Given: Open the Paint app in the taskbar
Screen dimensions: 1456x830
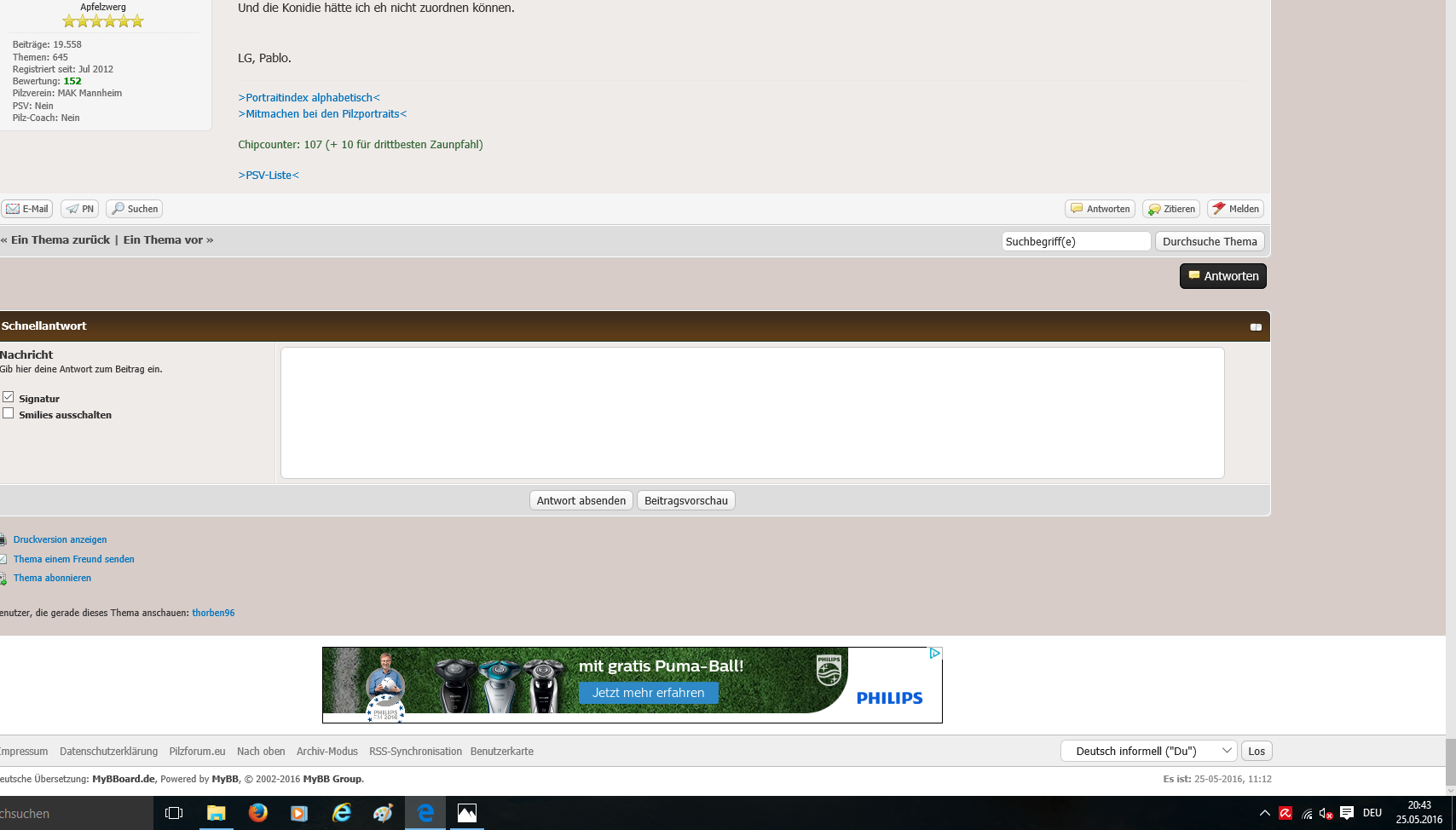Looking at the screenshot, I should point(384,813).
